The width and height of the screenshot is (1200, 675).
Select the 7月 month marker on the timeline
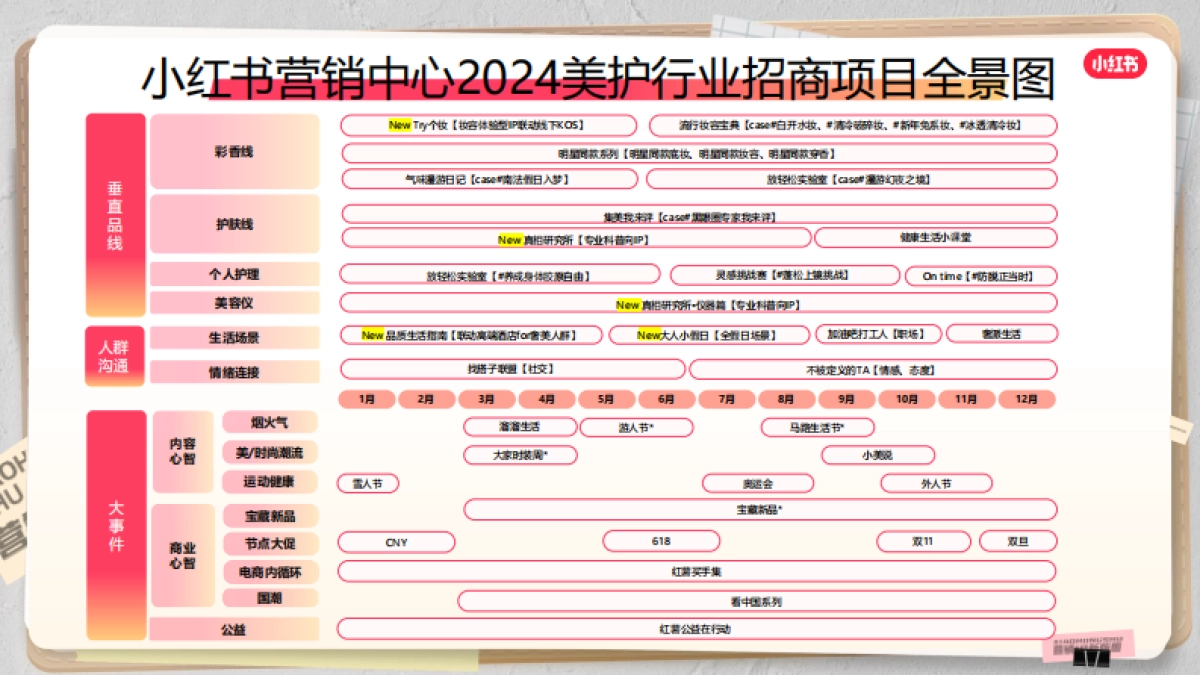(726, 399)
